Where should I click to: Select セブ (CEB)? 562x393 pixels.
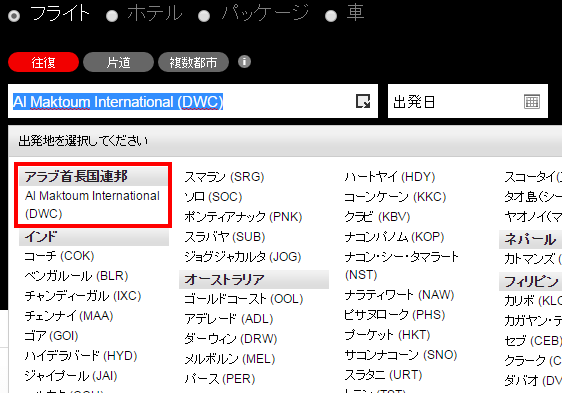coord(533,341)
